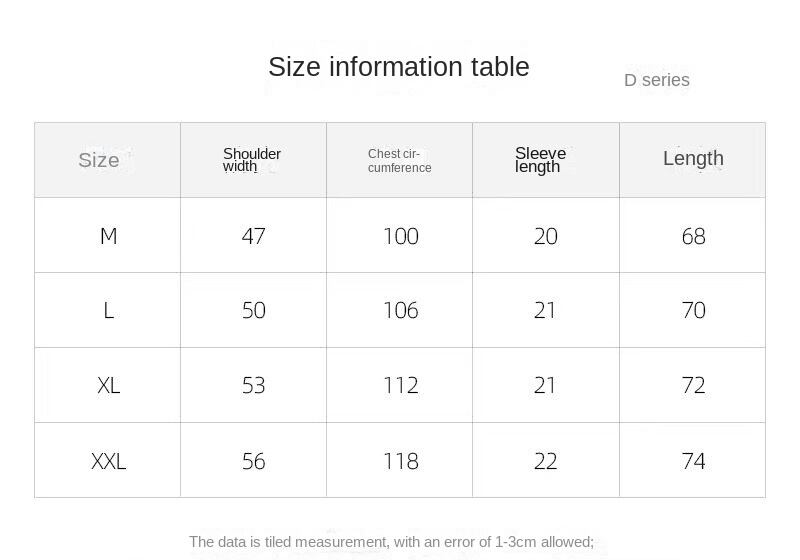Select the XL size row label
800x560 pixels.
click(108, 385)
